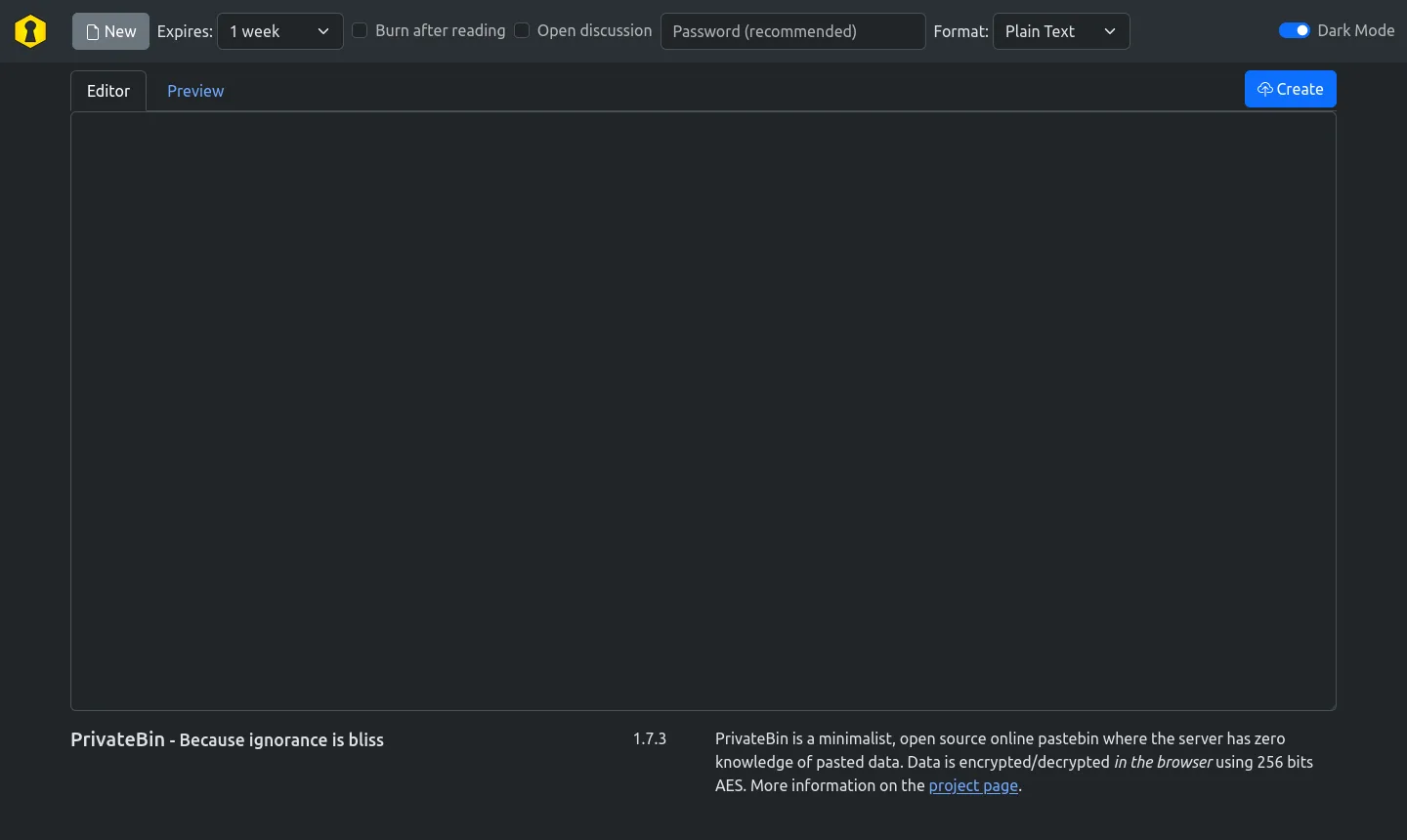Switch to the Preview tab

[x=195, y=90]
